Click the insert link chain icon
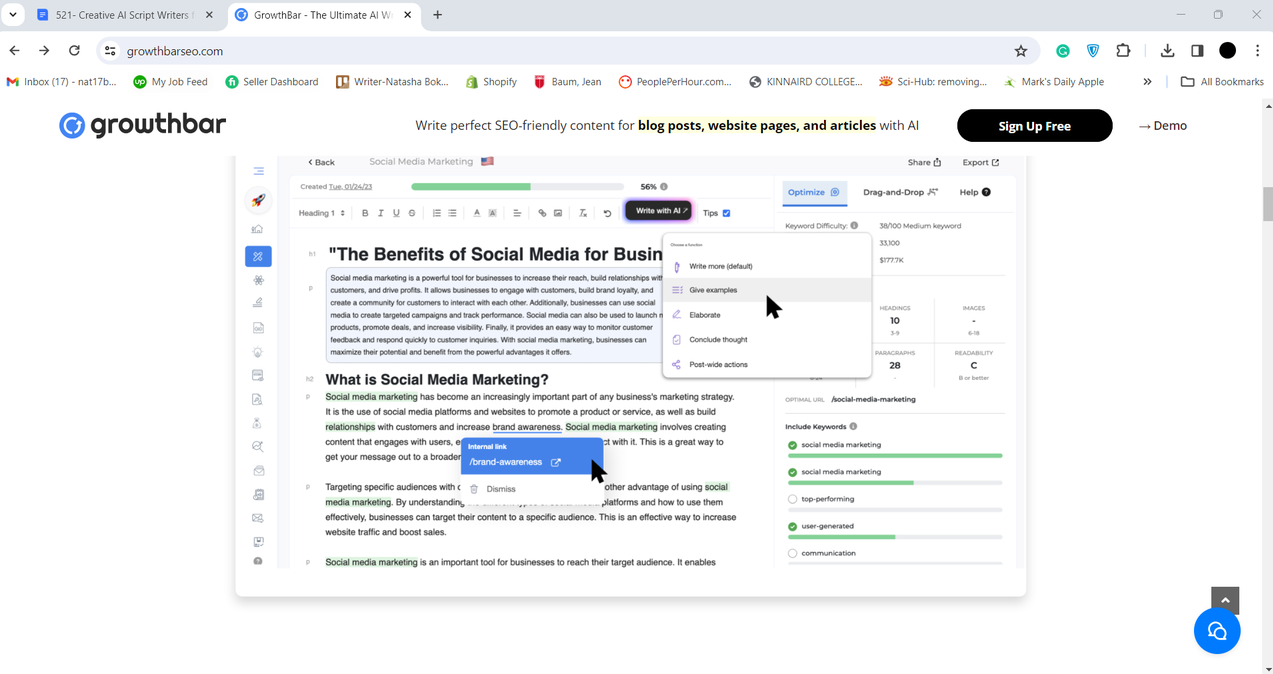 pyautogui.click(x=542, y=213)
